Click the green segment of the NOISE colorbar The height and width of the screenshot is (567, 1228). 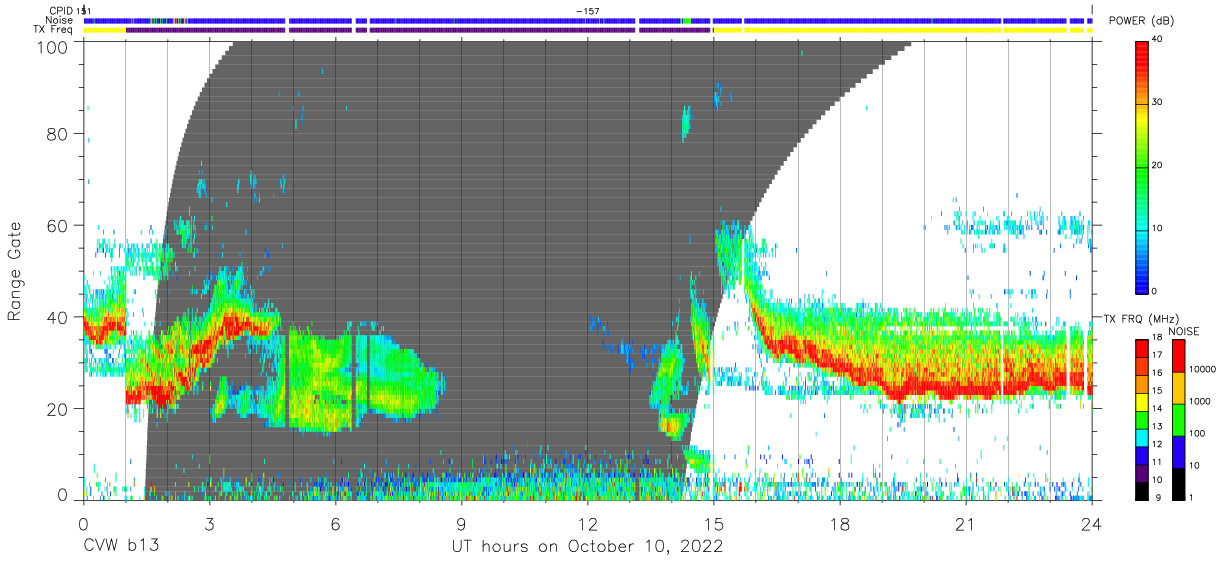(1178, 420)
